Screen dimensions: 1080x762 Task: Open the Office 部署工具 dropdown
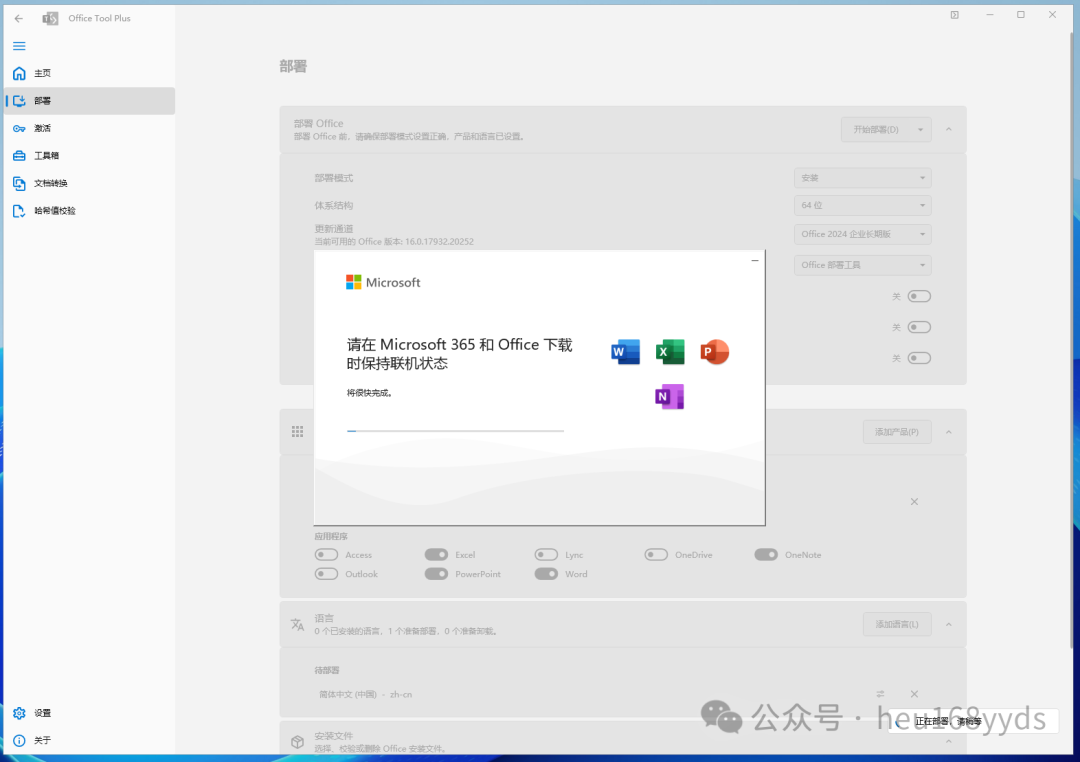coord(862,265)
